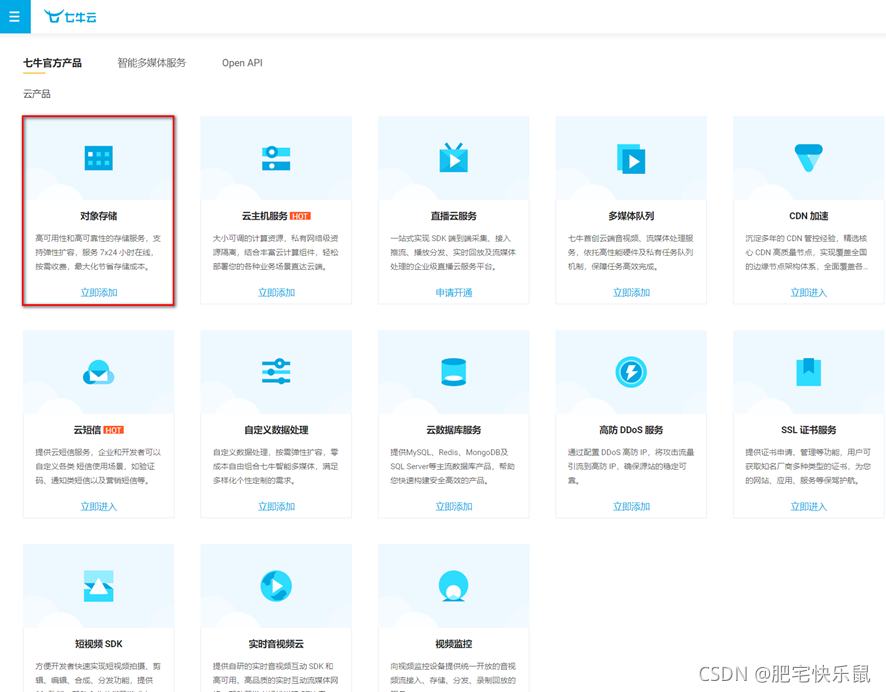Click the 对象存储 title text
The image size is (886, 692).
(99, 216)
